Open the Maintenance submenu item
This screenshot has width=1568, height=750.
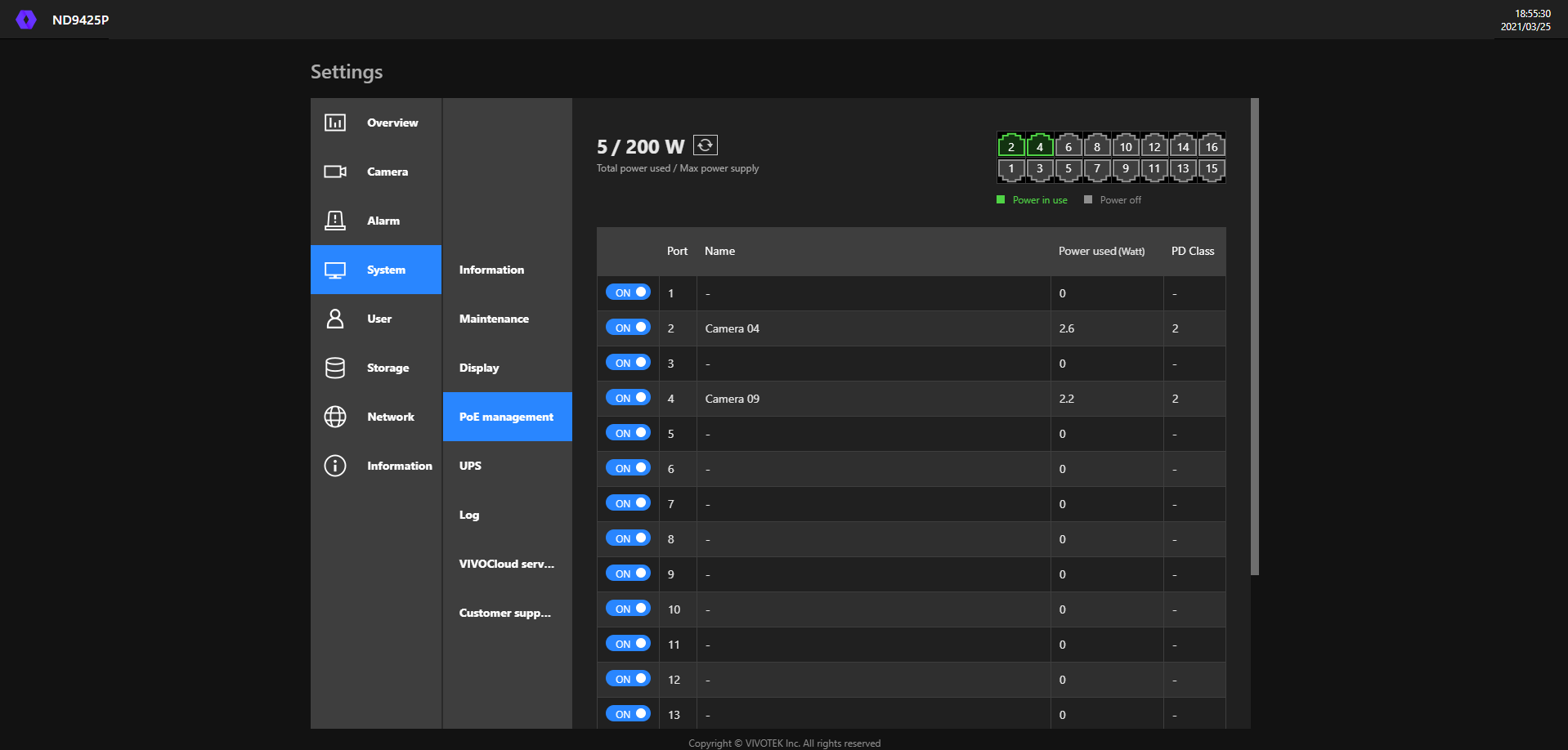[494, 319]
